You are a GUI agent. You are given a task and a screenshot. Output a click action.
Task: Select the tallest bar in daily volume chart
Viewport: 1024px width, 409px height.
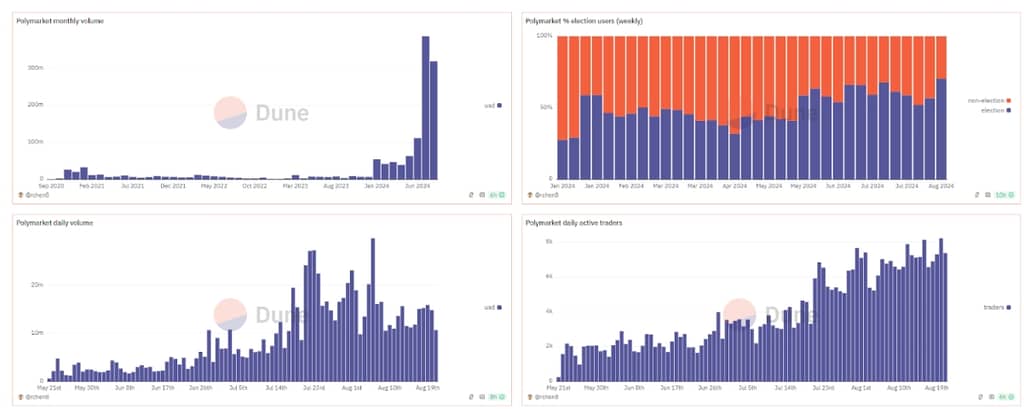(x=372, y=310)
